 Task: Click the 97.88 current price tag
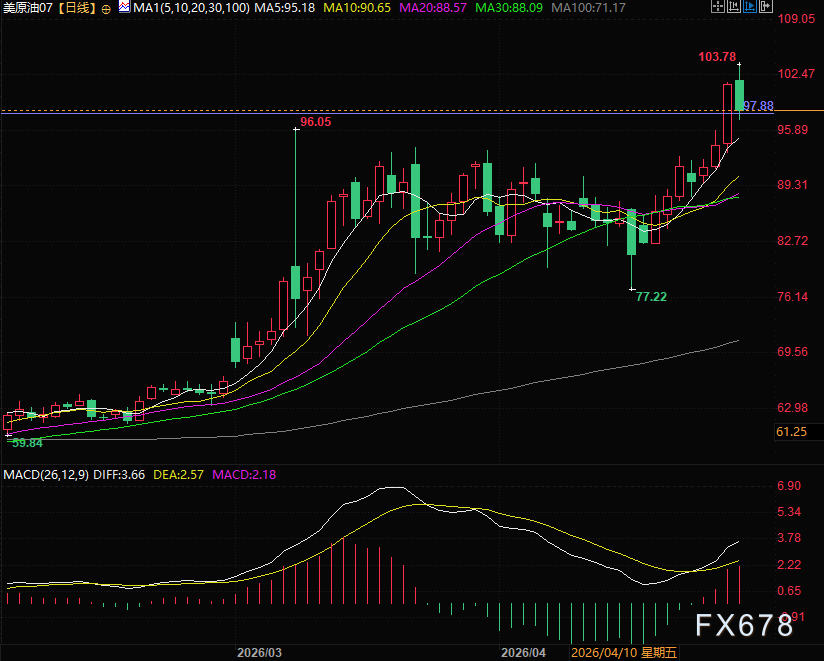point(758,106)
